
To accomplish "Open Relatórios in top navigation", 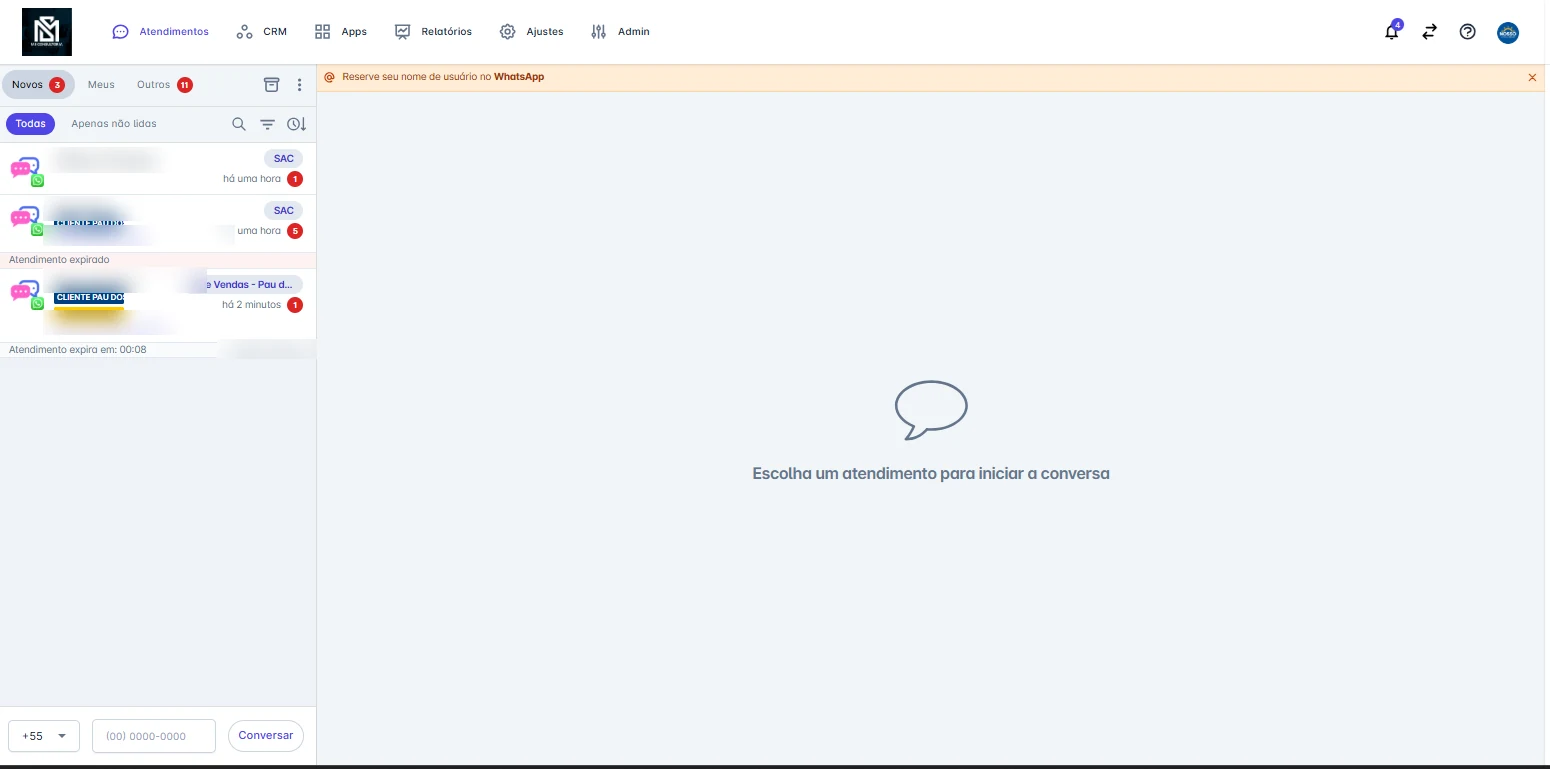I will (433, 32).
